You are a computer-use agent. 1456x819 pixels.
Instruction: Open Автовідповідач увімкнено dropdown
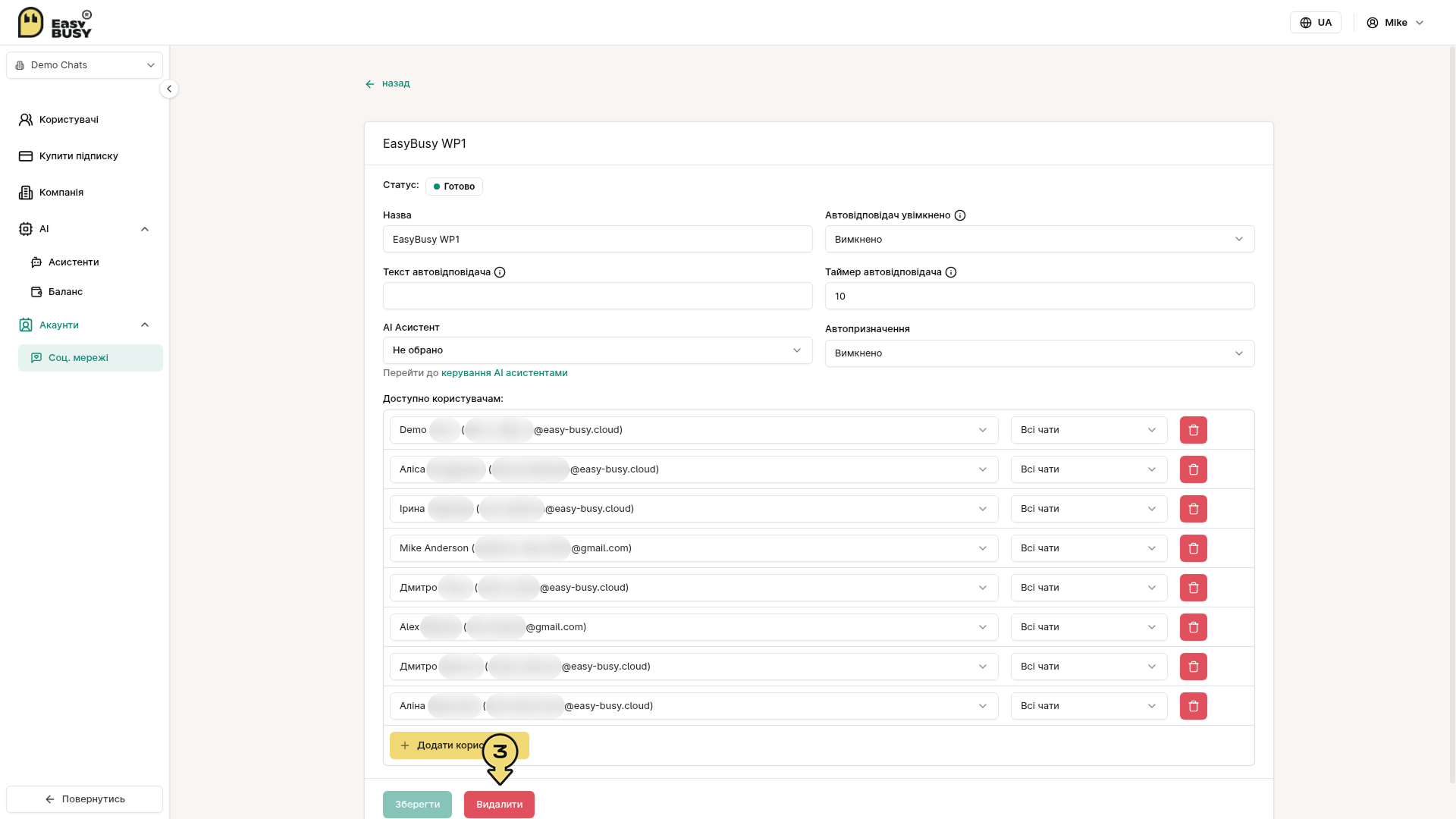pos(1040,239)
